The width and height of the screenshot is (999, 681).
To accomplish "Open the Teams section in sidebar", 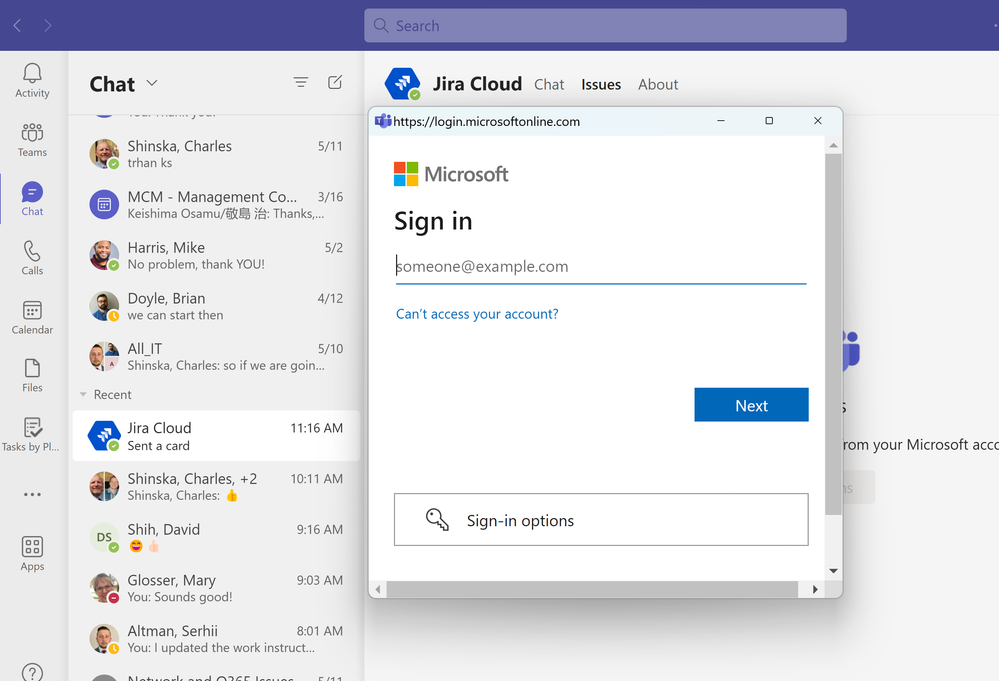I will click(x=32, y=140).
